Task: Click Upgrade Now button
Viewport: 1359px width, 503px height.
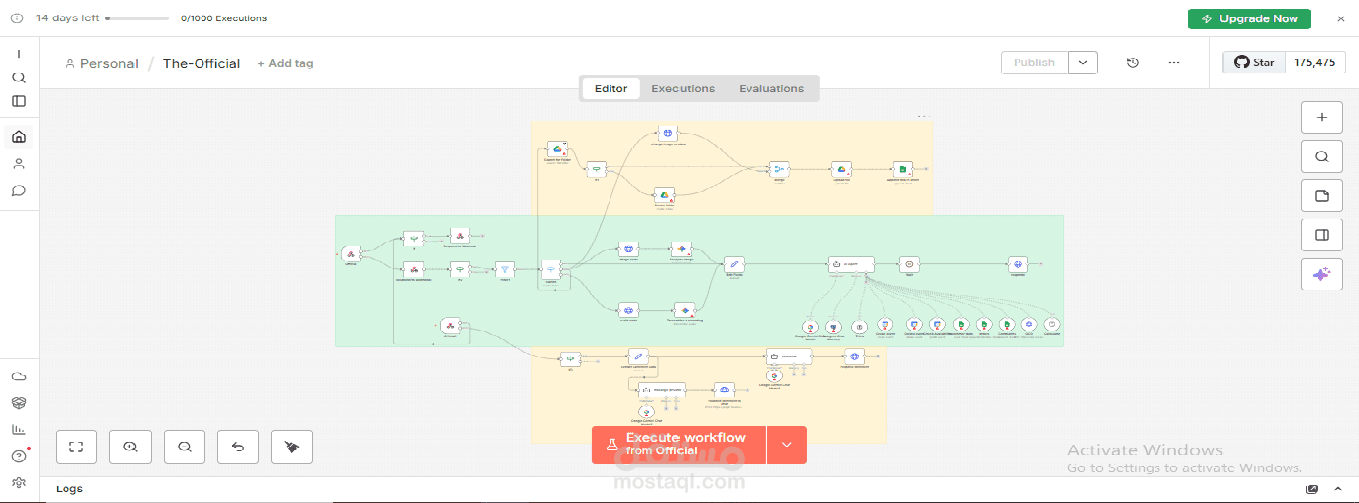Action: [x=1250, y=18]
